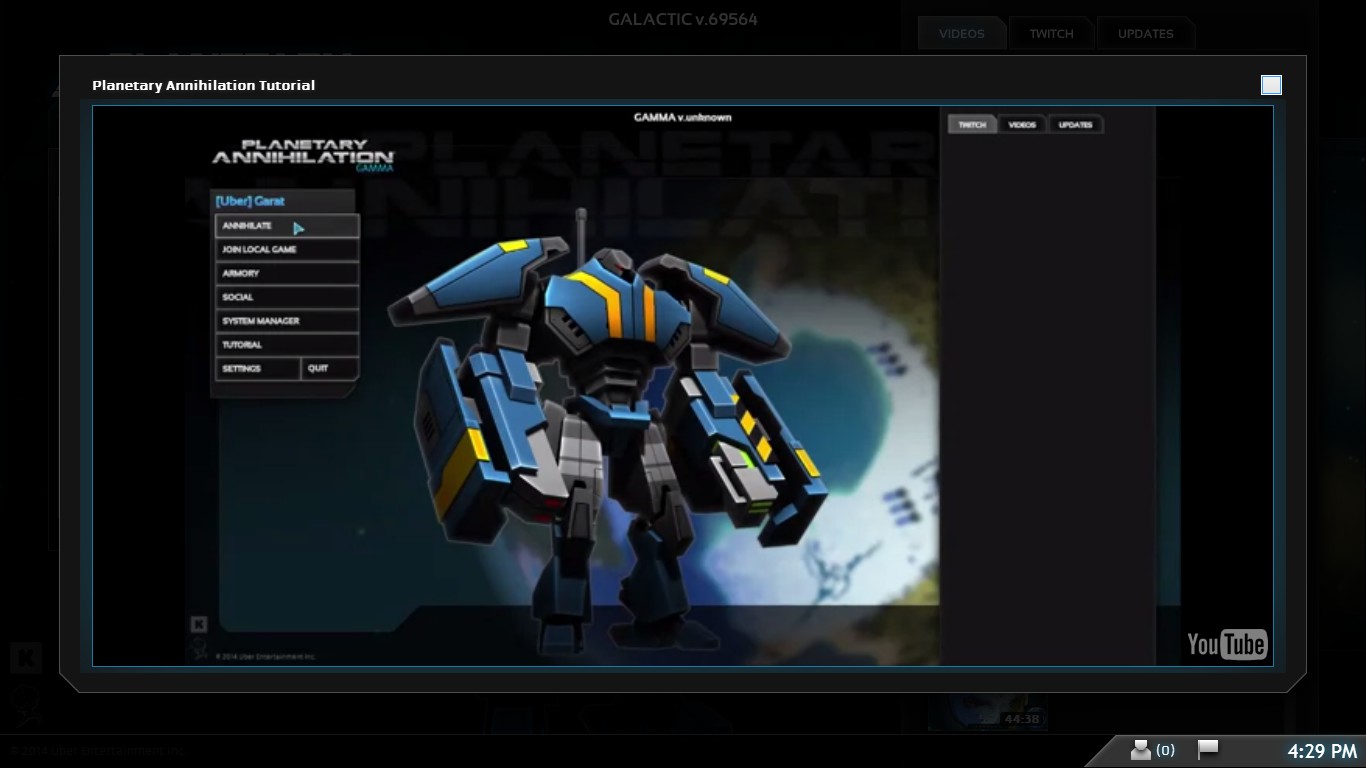Open the friends list icon showing (0)
The image size is (1366, 768).
pos(1150,750)
